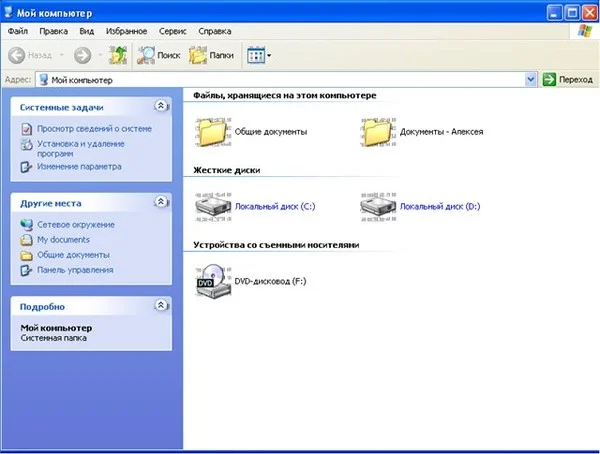Open Forward button history dropdown arrow

click(100, 56)
